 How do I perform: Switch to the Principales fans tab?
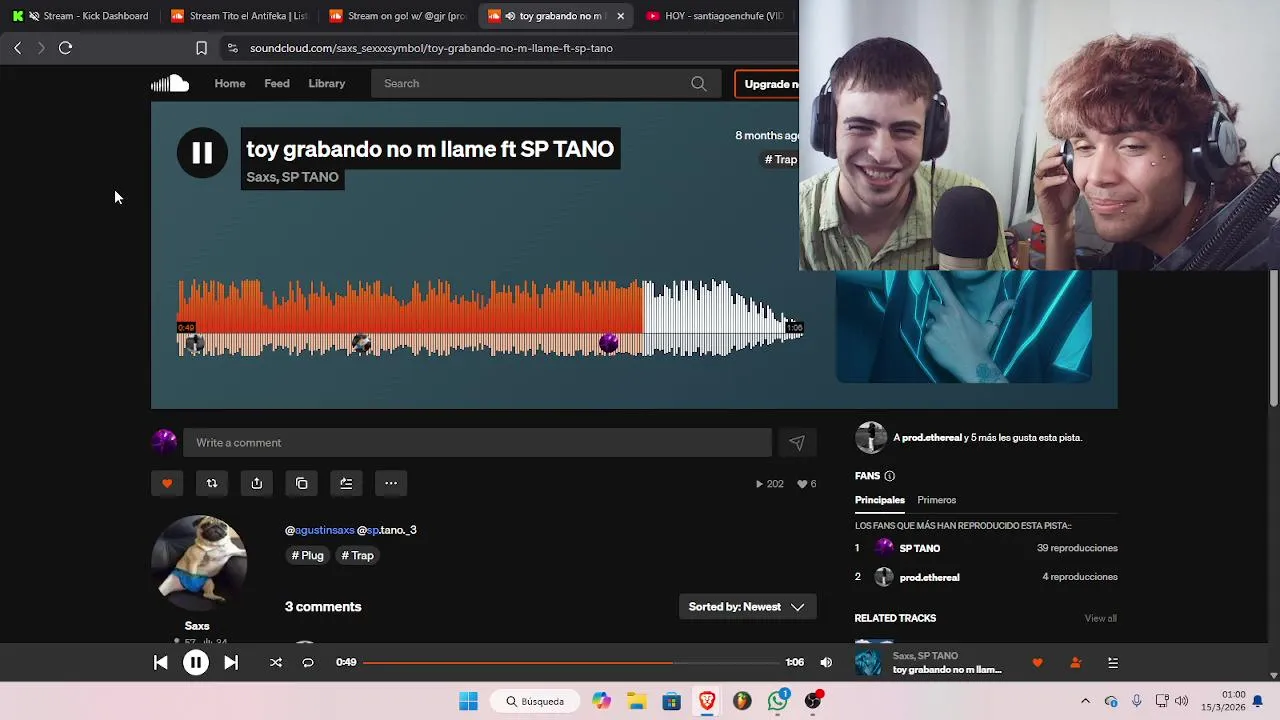click(880, 500)
